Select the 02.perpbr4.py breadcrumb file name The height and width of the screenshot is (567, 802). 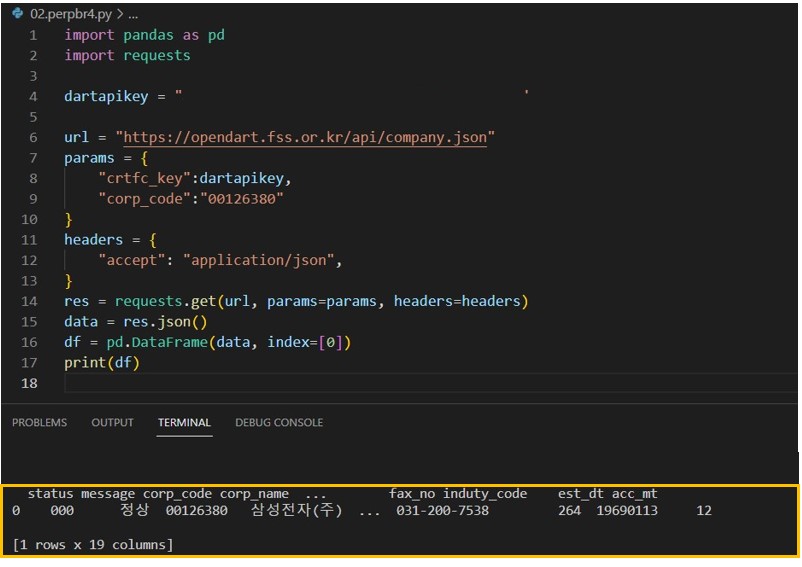click(x=71, y=14)
